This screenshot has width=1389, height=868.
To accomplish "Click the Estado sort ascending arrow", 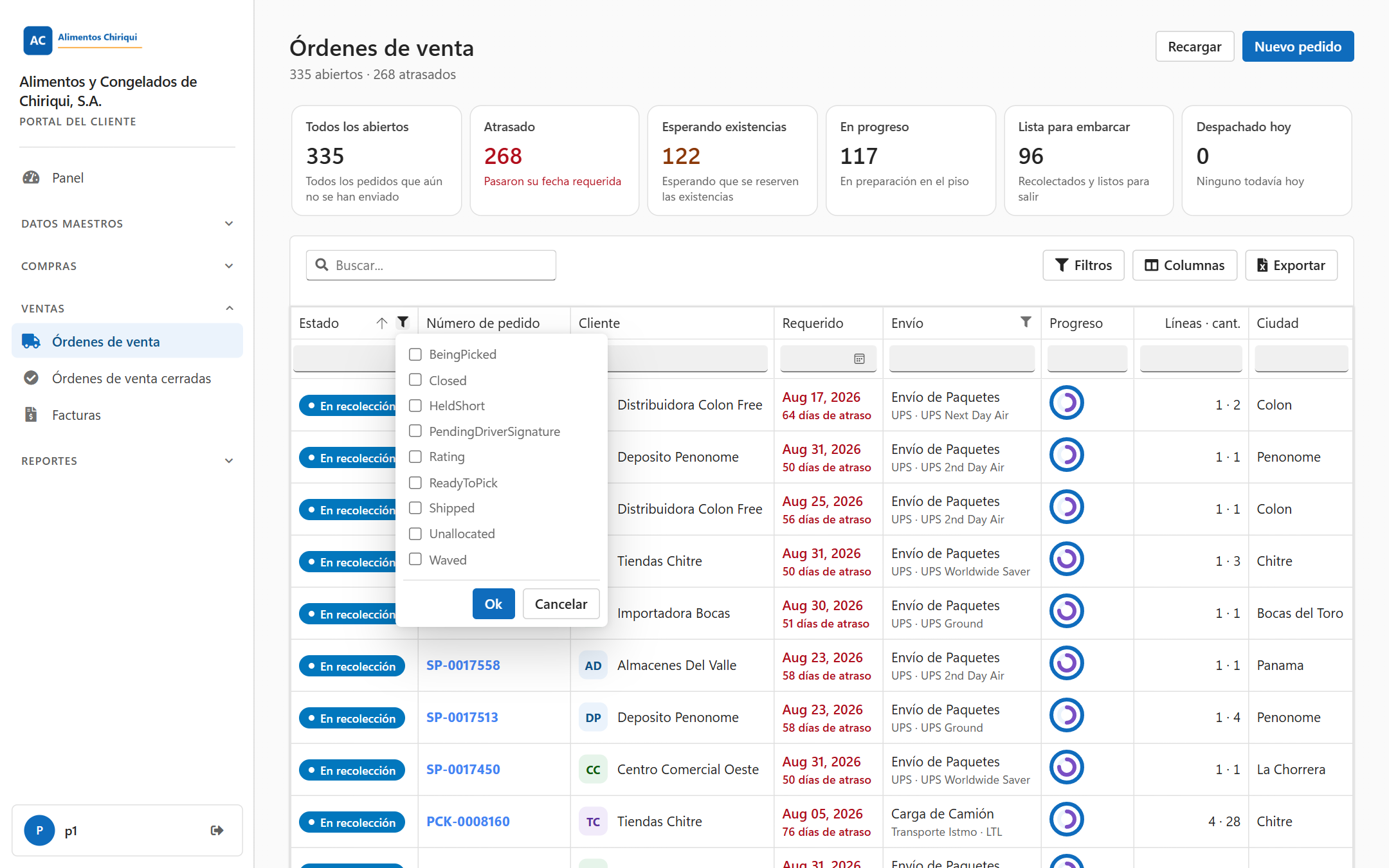I will pos(382,323).
